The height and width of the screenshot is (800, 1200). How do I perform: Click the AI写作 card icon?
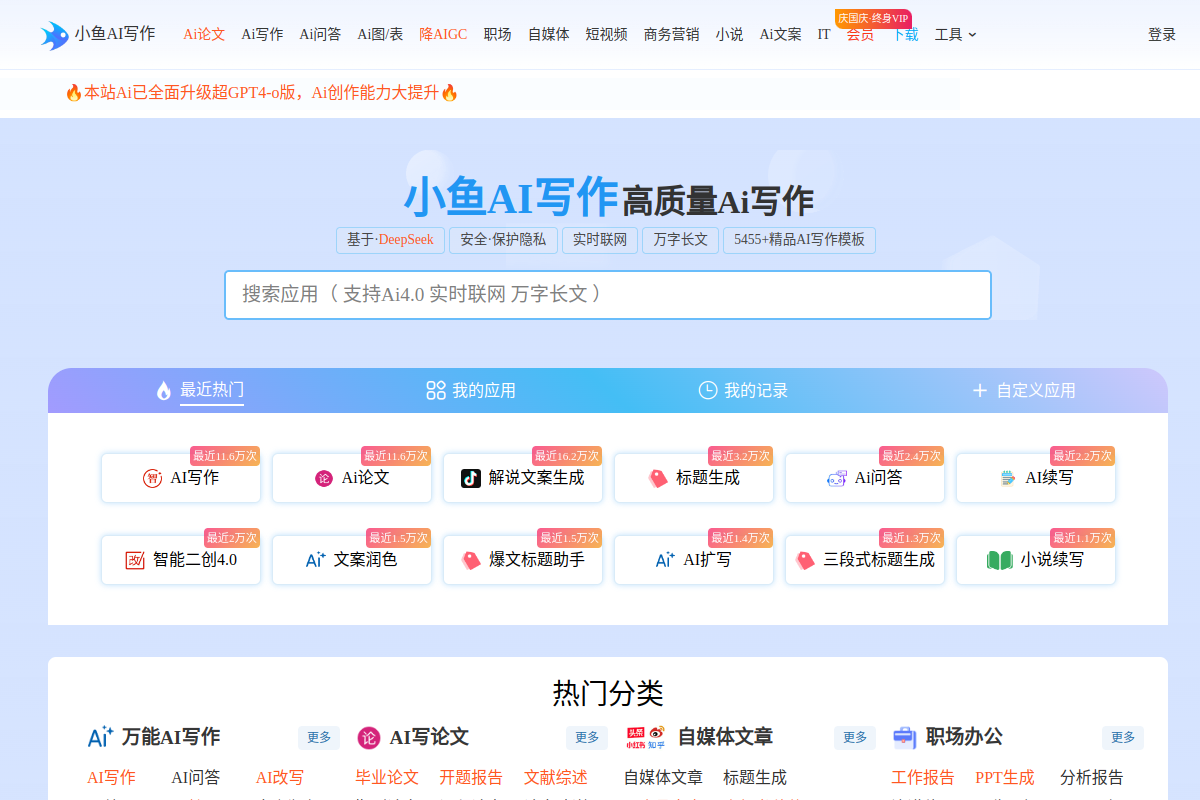pos(153,479)
